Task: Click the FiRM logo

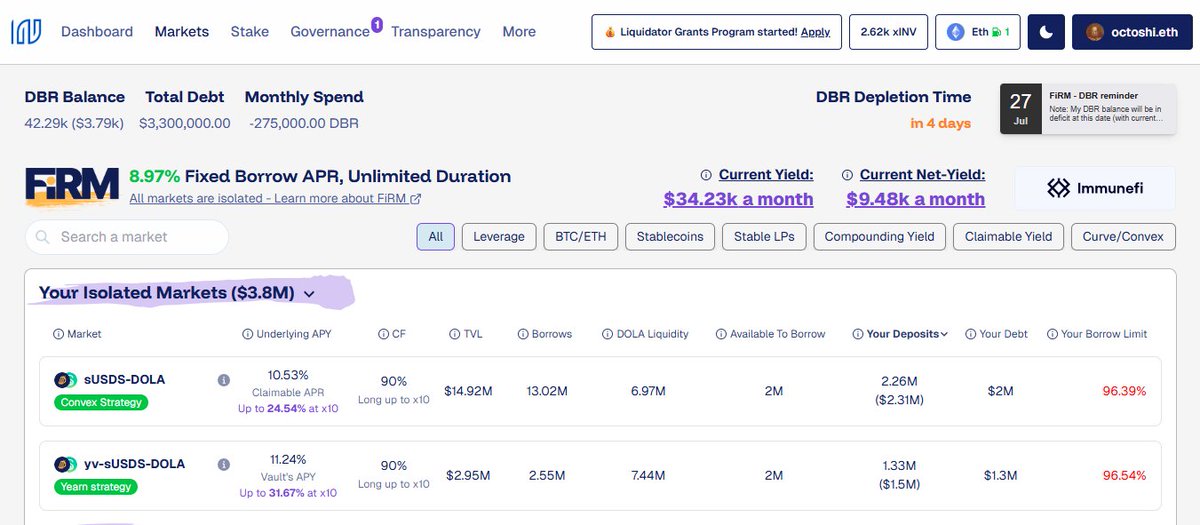Action: pyautogui.click(x=73, y=187)
